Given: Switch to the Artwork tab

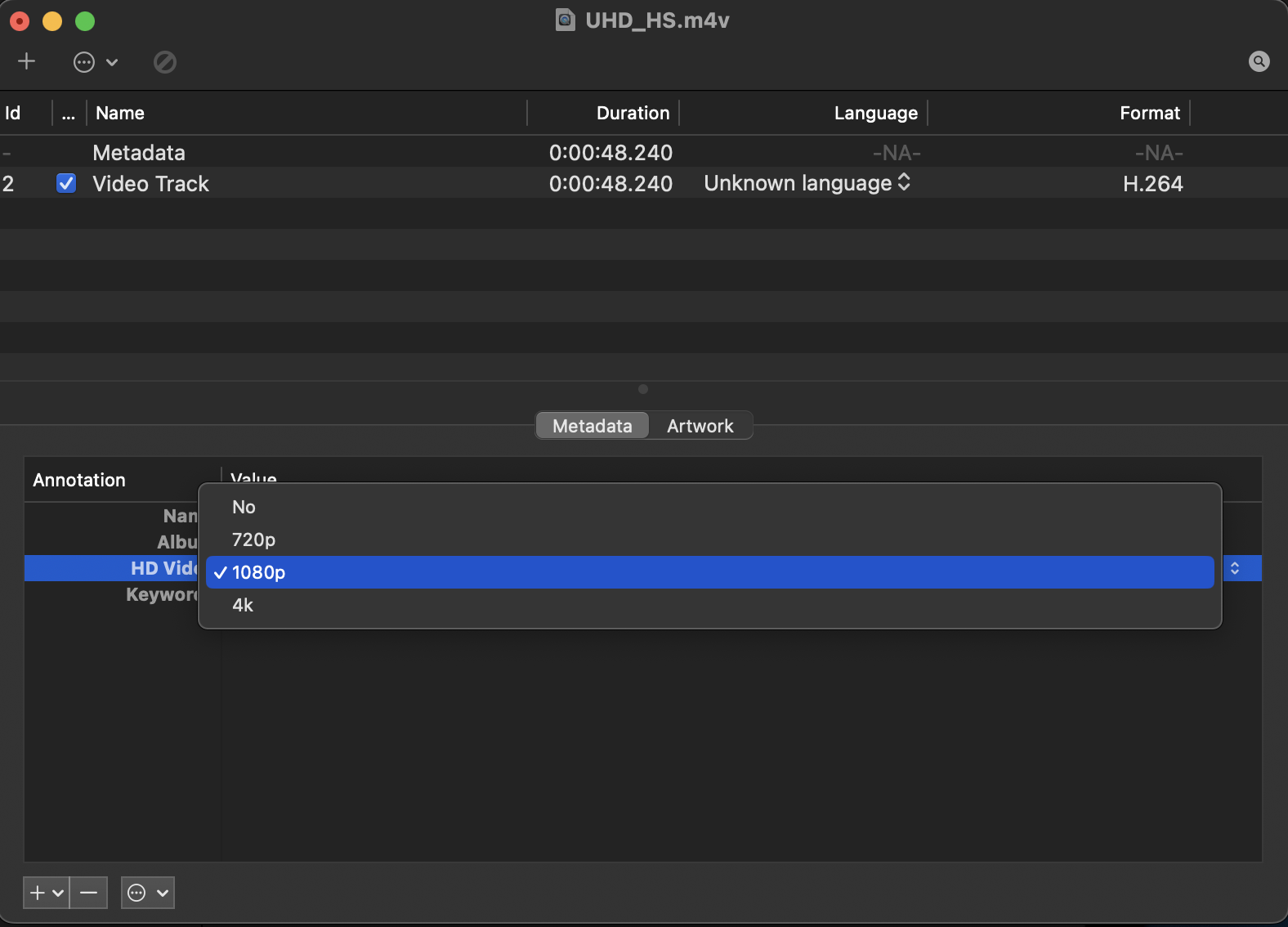Looking at the screenshot, I should tap(700, 426).
